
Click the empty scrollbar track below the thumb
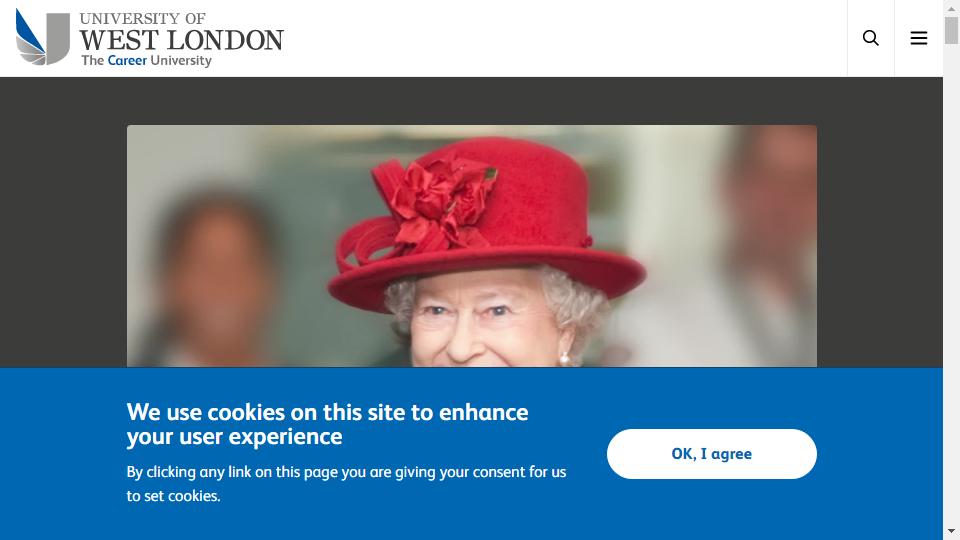click(951, 282)
